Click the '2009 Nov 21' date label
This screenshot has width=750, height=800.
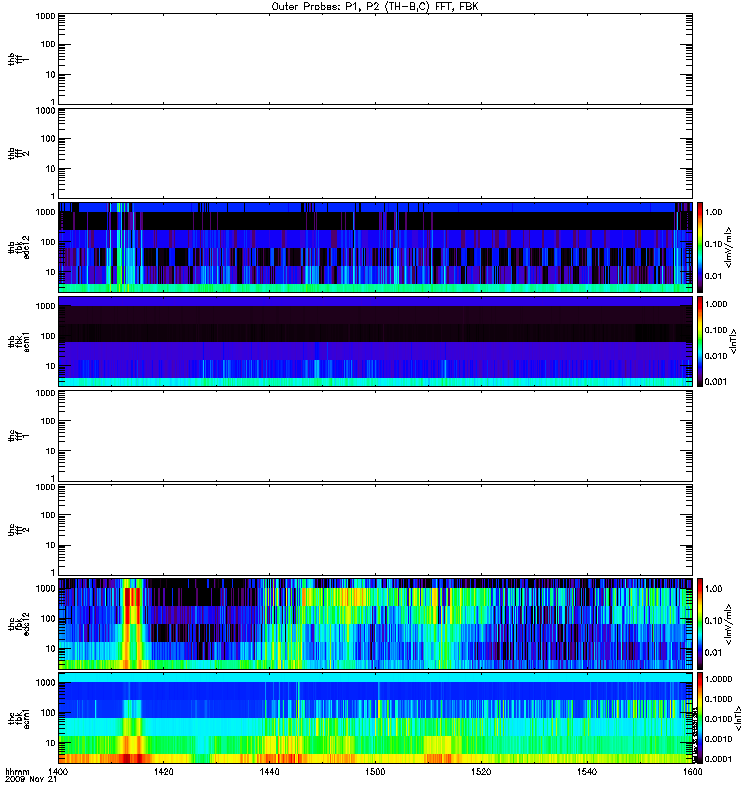coord(31,779)
